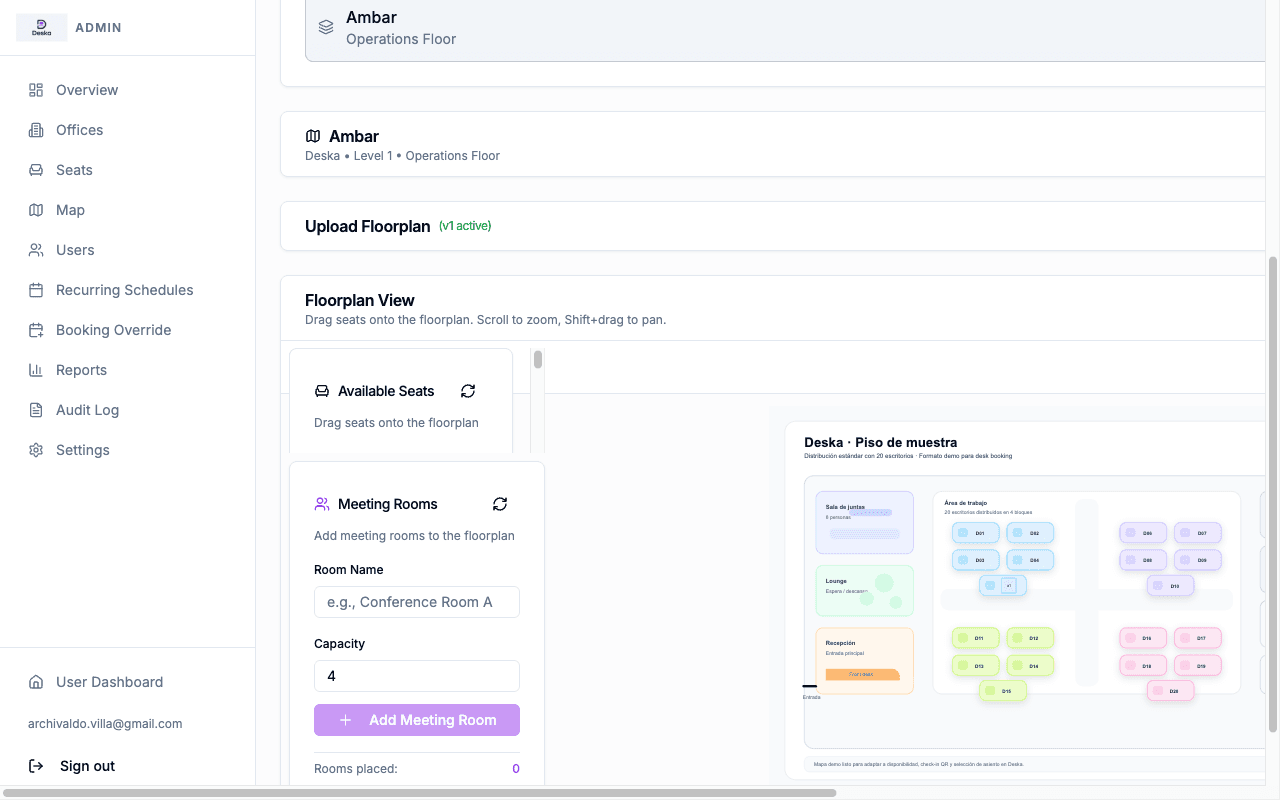This screenshot has width=1280, height=800.
Task: Click the Settings gear icon
Action: pos(36,450)
